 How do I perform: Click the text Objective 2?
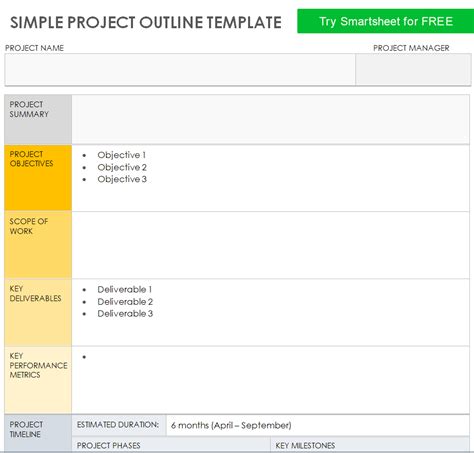pyautogui.click(x=122, y=167)
